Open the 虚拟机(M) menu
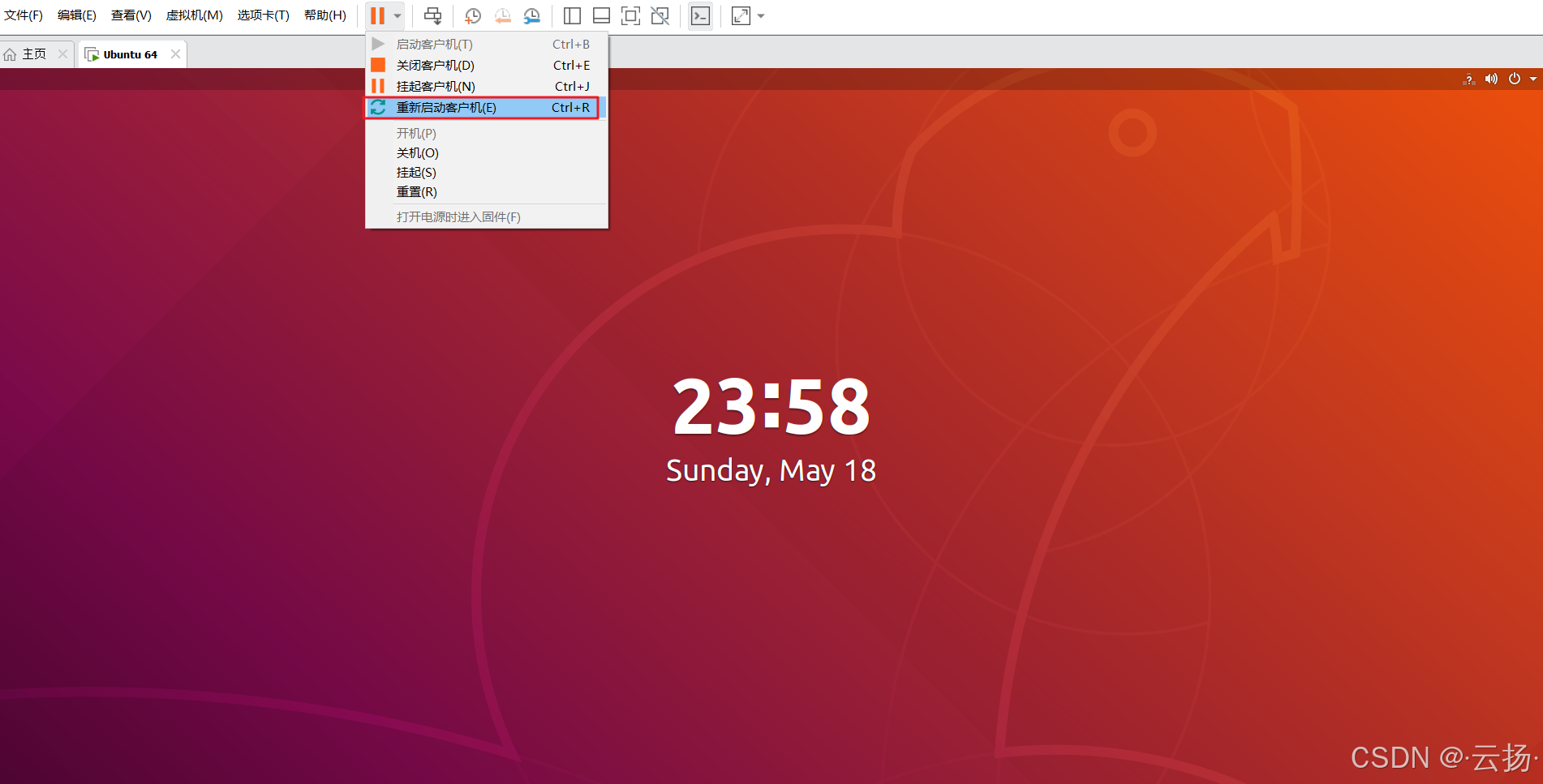This screenshot has height=784, width=1543. click(x=195, y=15)
